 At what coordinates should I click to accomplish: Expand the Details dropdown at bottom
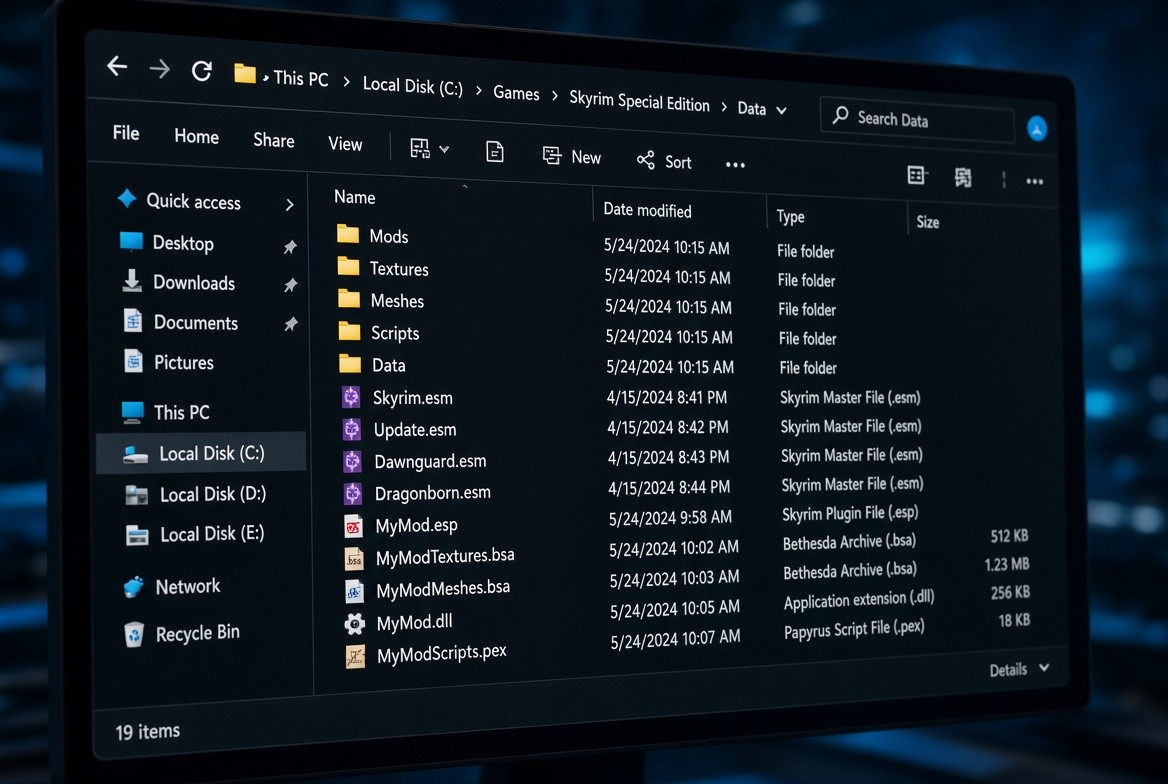tap(1019, 669)
